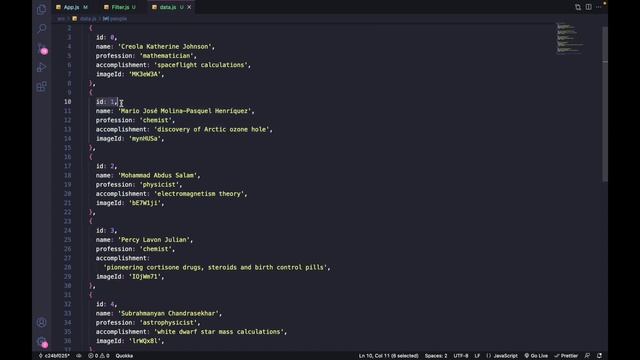Image resolution: width=640 pixels, height=360 pixels.
Task: Click the string 'spaceflight calculations'
Action: coord(201,65)
